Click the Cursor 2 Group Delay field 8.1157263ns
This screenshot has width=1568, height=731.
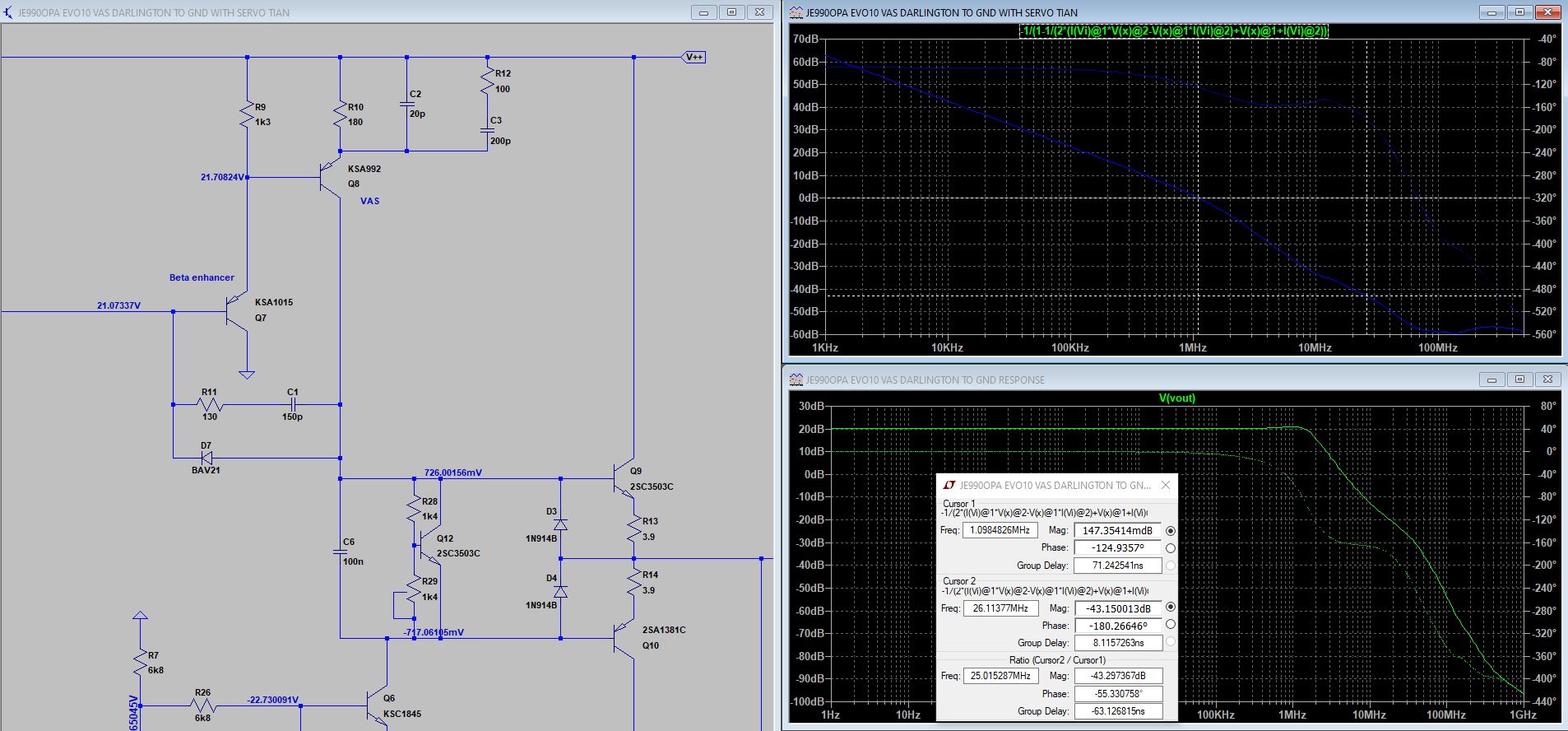(x=1117, y=643)
